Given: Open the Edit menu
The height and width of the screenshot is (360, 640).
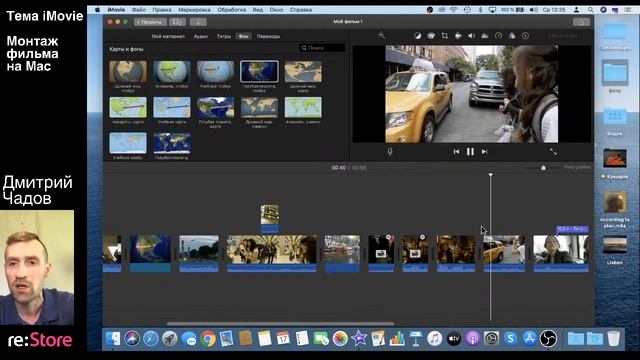Looking at the screenshot, I should (x=162, y=10).
